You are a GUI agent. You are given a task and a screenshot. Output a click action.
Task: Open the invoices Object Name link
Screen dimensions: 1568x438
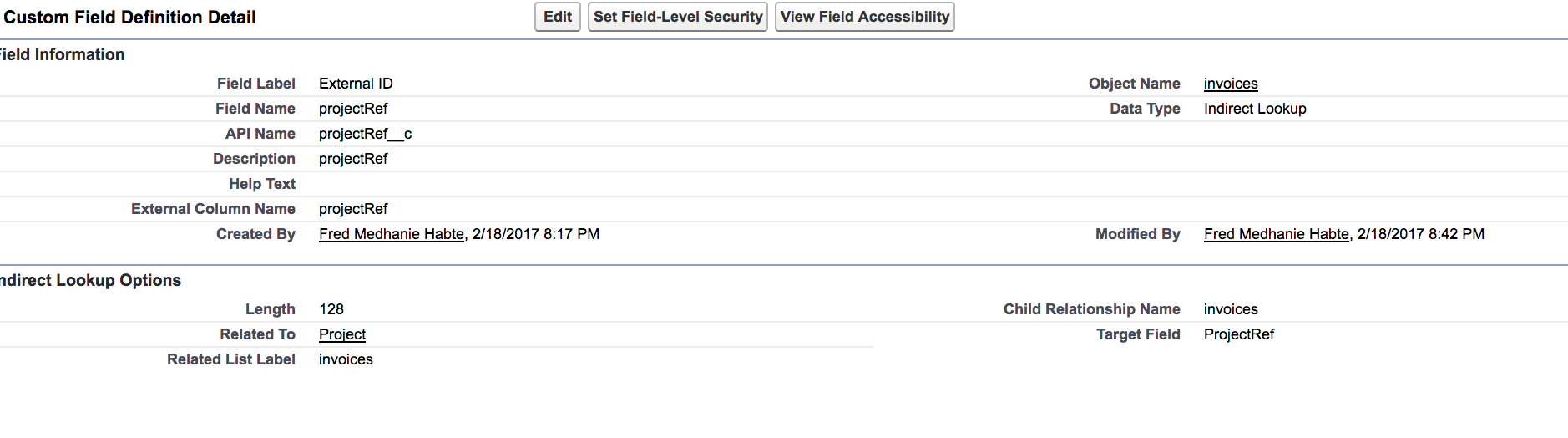click(1230, 84)
